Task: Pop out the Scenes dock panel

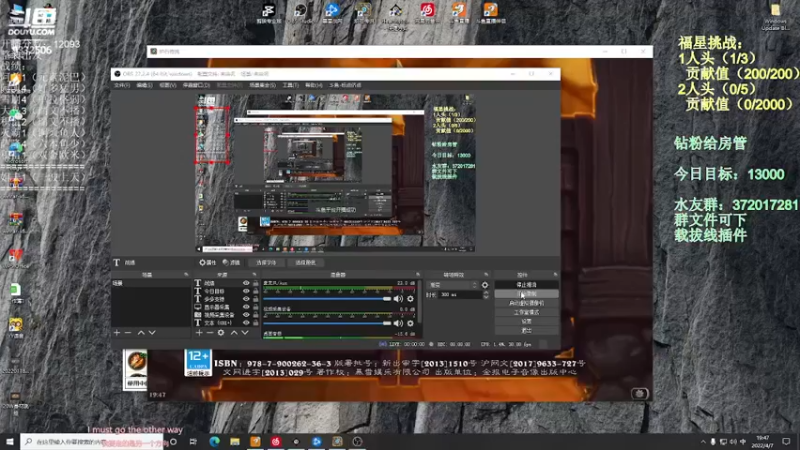Action: [x=186, y=274]
